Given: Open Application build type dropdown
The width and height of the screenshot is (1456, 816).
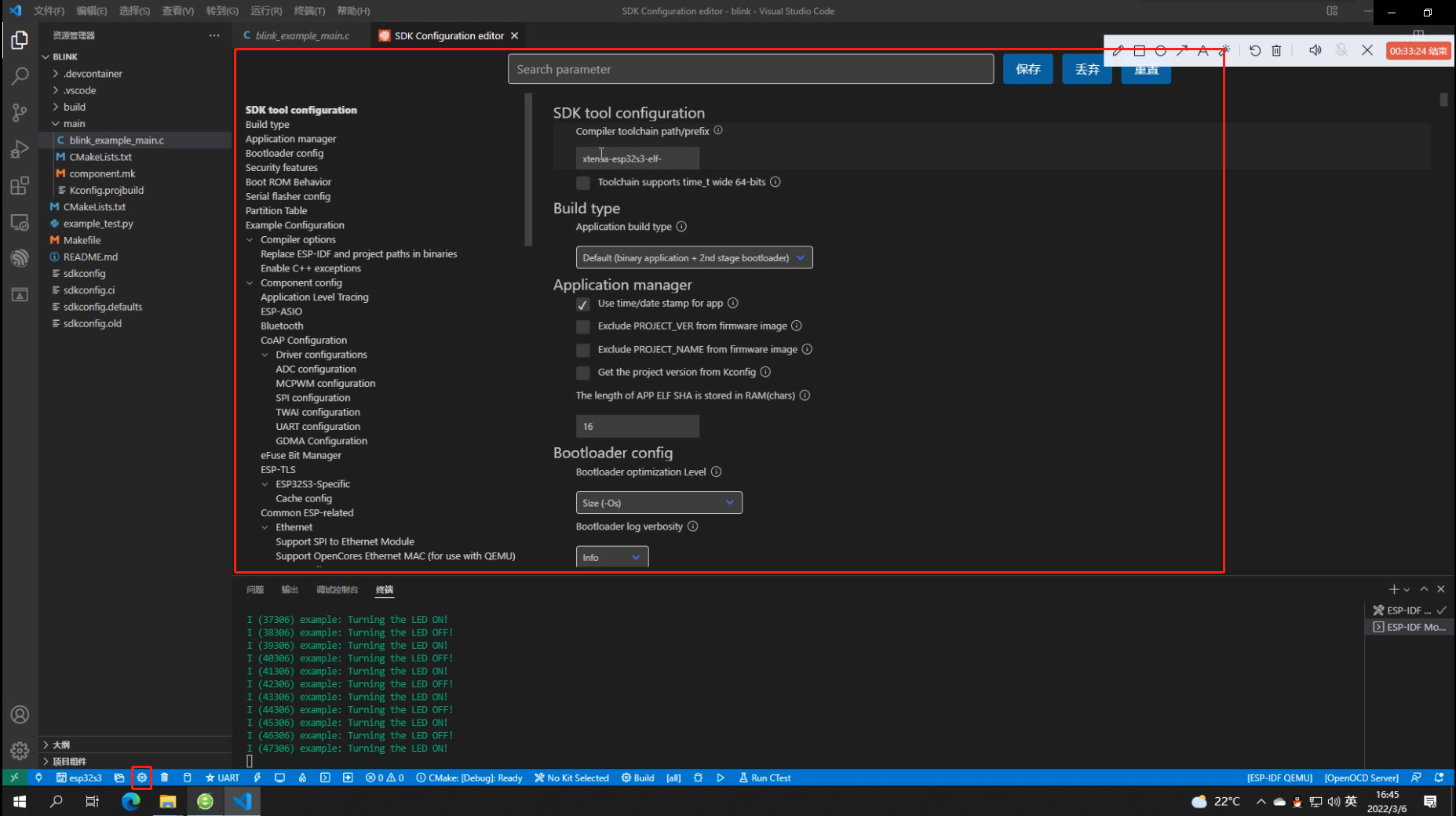Looking at the screenshot, I should (694, 257).
